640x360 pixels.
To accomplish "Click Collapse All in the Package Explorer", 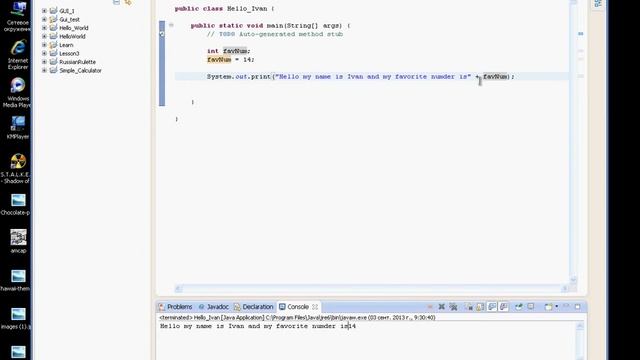I will pyautogui.click(x=116, y=2).
